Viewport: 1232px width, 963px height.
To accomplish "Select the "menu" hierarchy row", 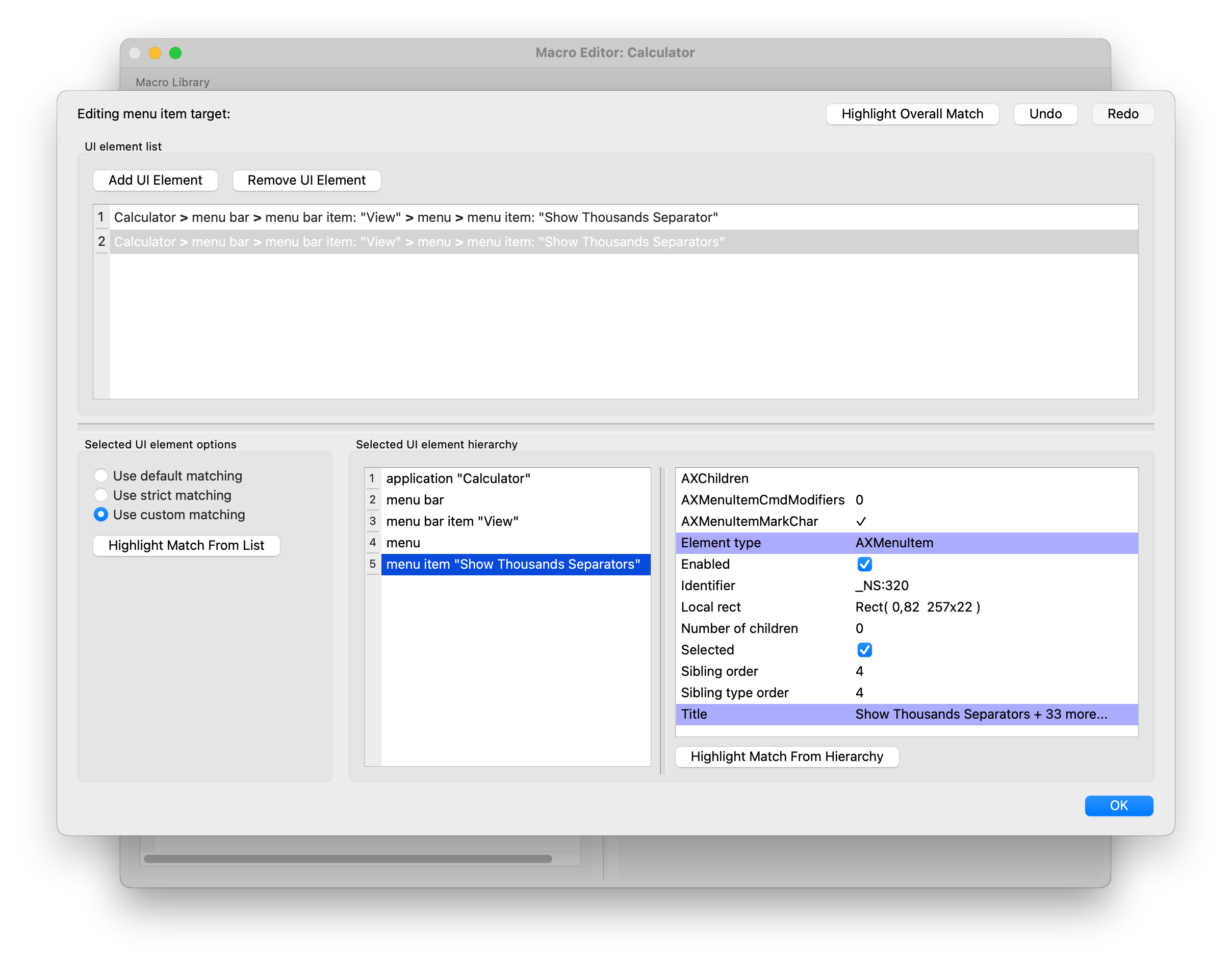I will point(403,543).
